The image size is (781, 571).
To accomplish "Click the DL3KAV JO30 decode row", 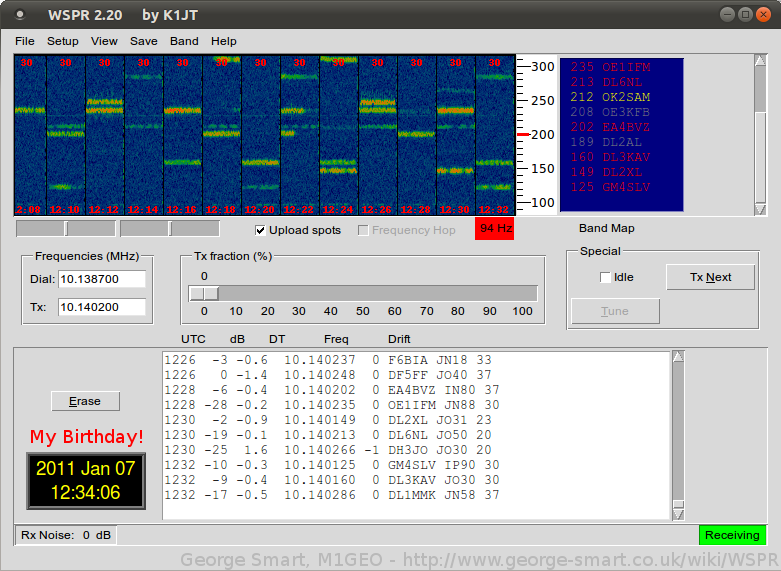I will pos(332,479).
